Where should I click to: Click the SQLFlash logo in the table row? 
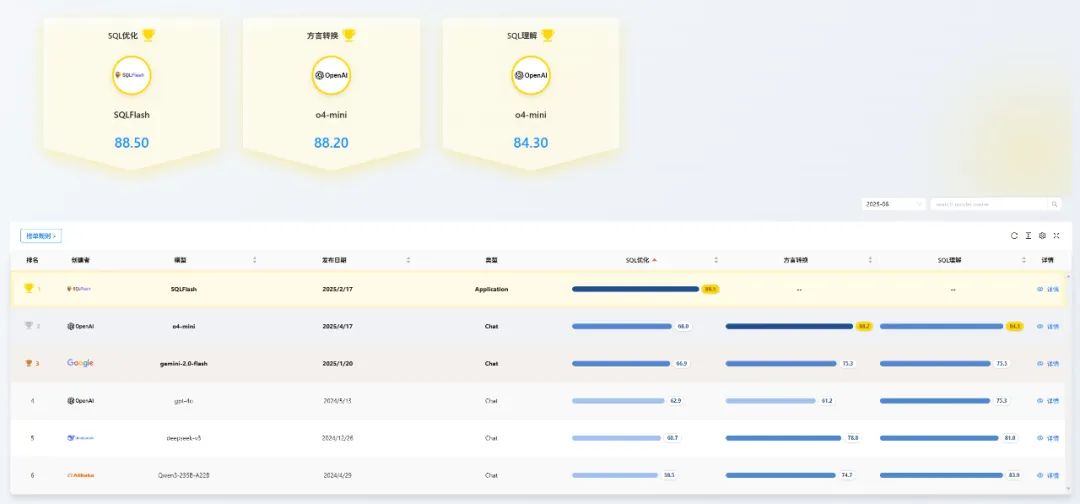79,289
